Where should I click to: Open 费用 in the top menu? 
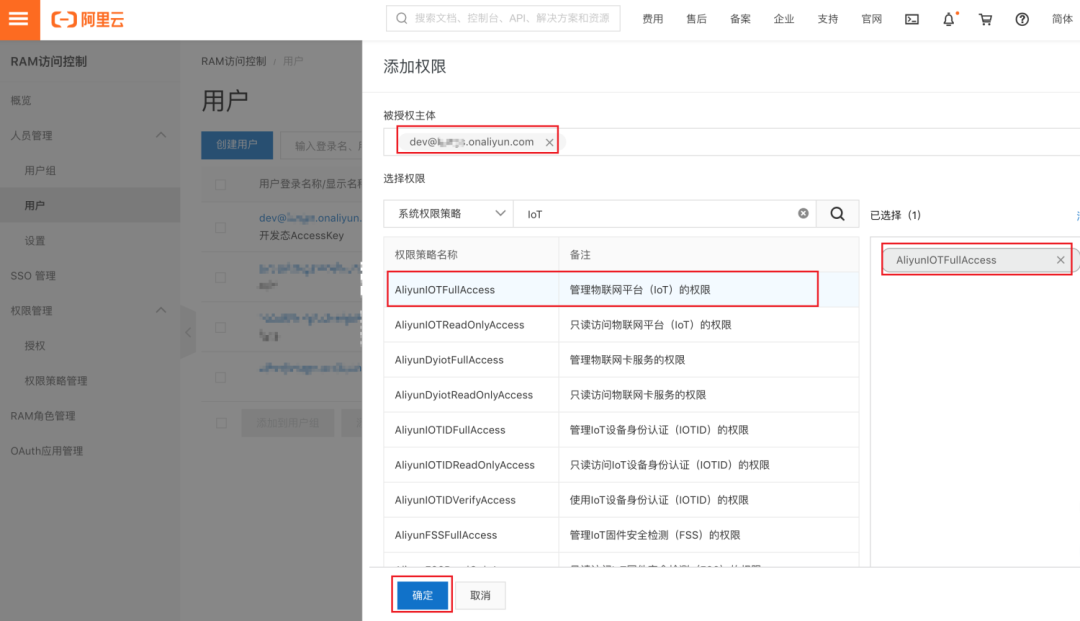(x=653, y=19)
